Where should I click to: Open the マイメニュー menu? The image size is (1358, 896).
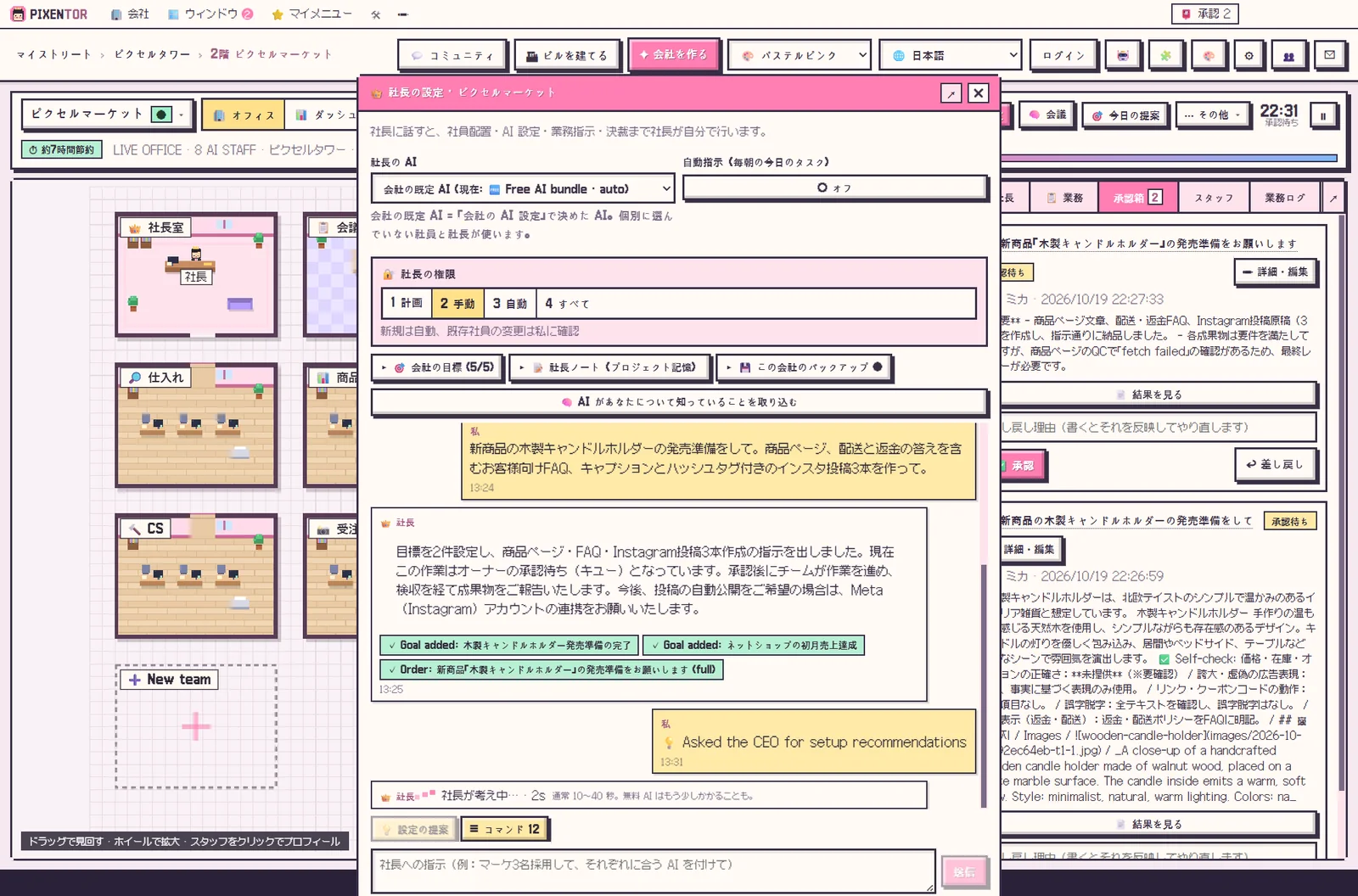tap(311, 14)
